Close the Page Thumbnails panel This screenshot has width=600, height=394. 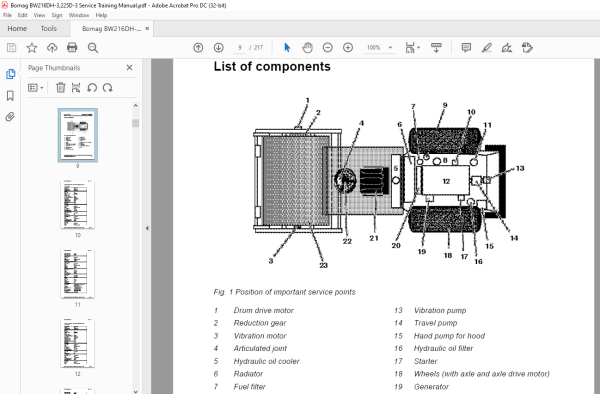coord(129,68)
